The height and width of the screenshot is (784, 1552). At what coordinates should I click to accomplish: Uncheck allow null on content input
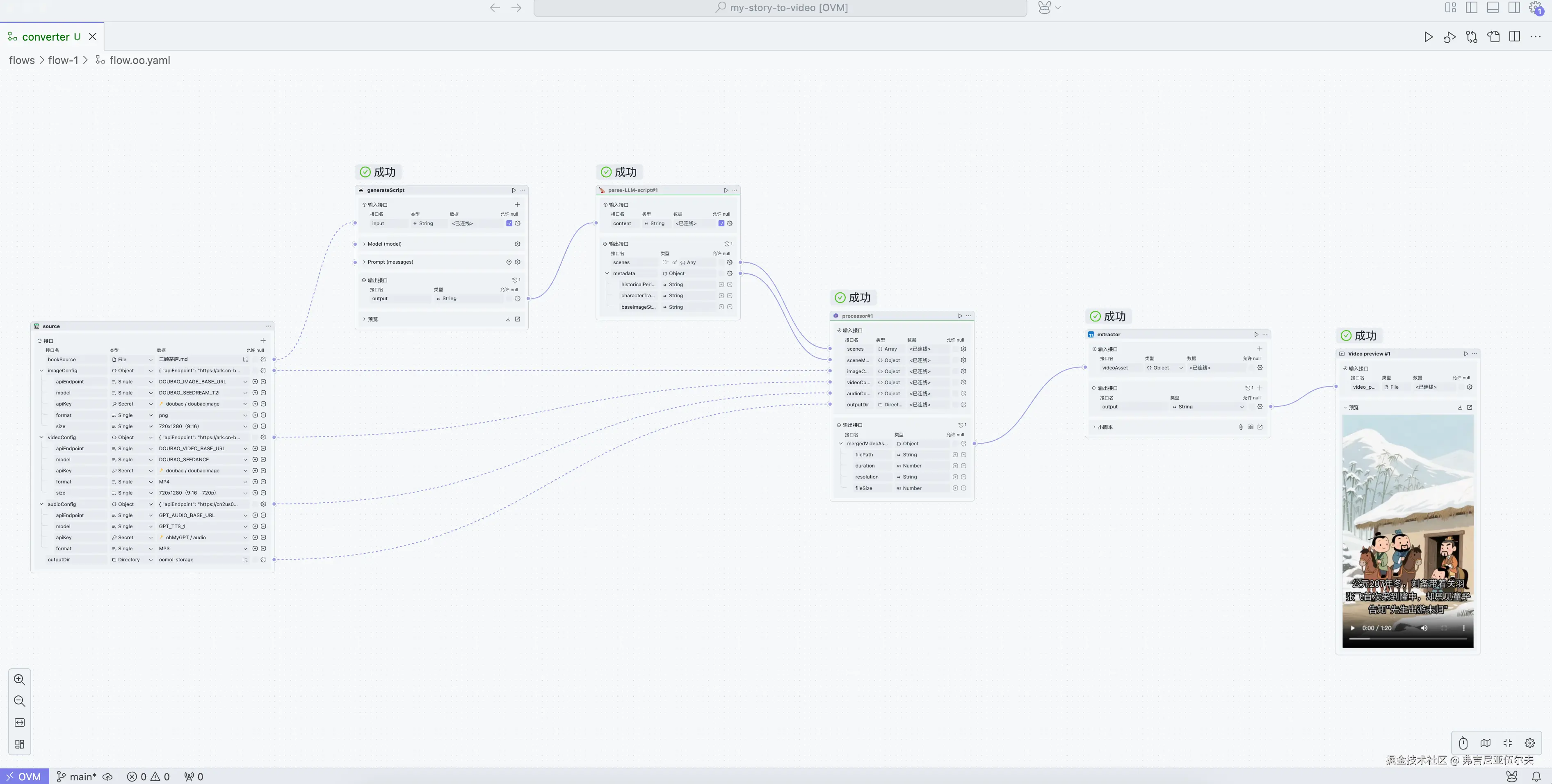(721, 223)
